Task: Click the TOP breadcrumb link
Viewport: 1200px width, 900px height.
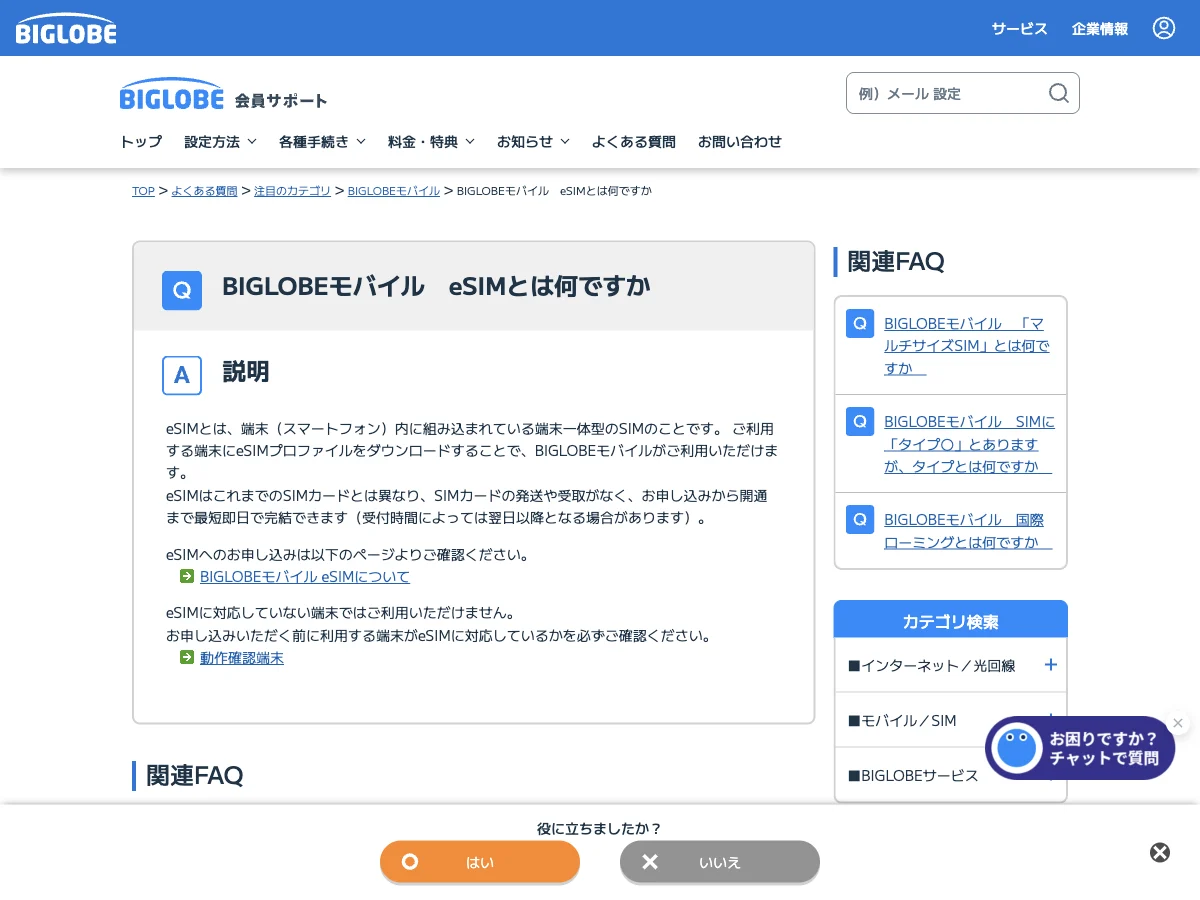Action: coord(143,190)
